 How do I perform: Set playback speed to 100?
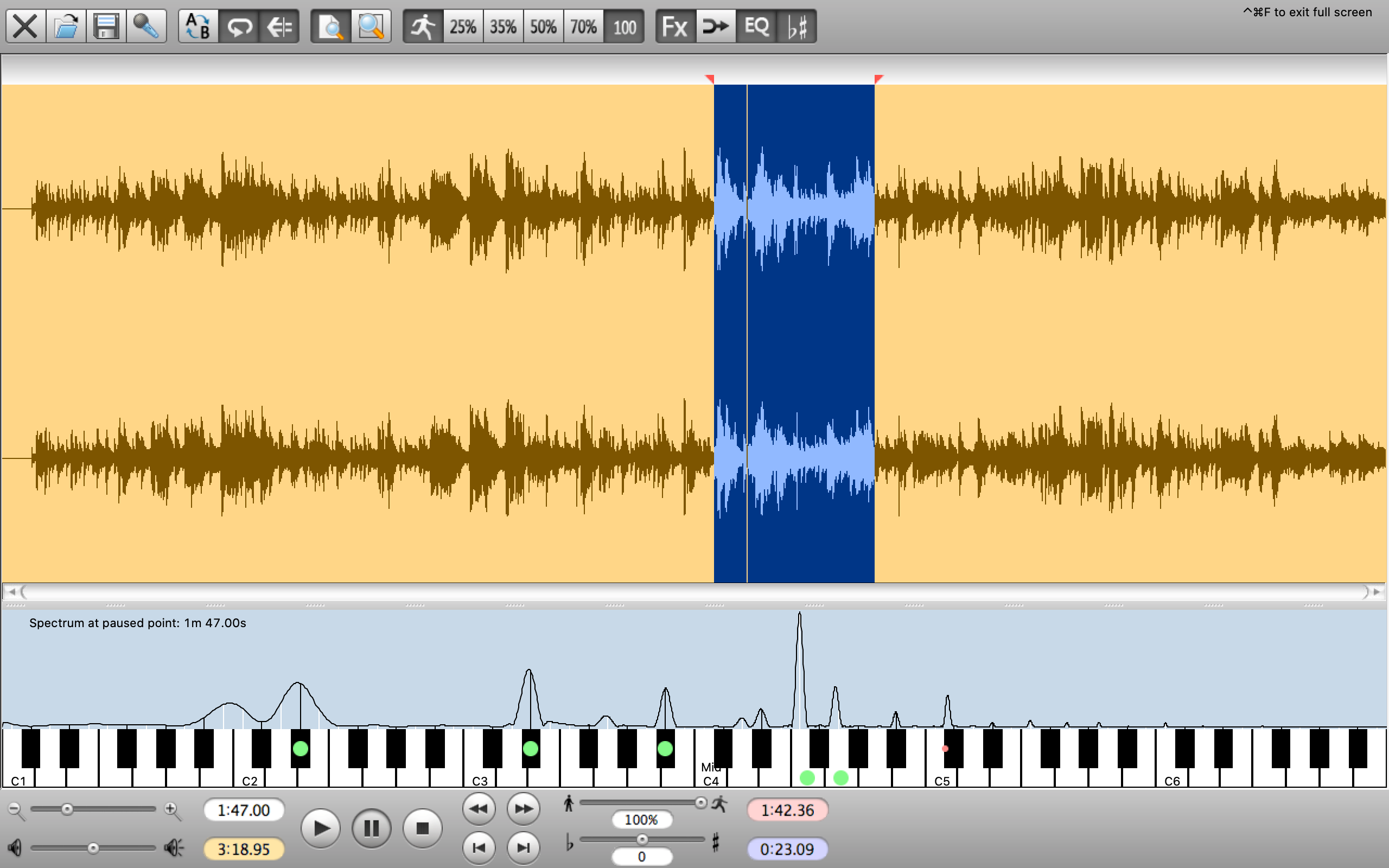[624, 27]
